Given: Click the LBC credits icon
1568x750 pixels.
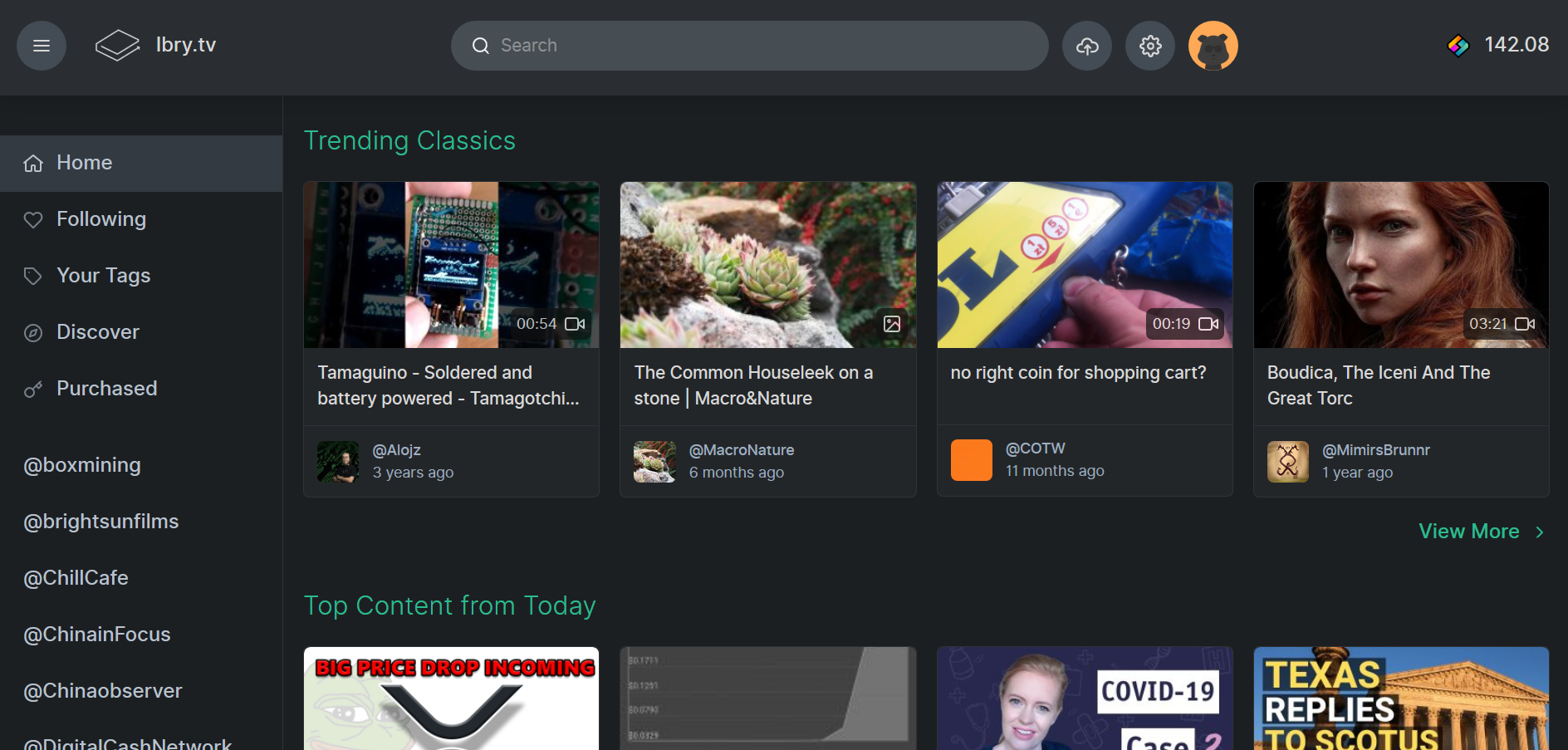Looking at the screenshot, I should [1458, 45].
